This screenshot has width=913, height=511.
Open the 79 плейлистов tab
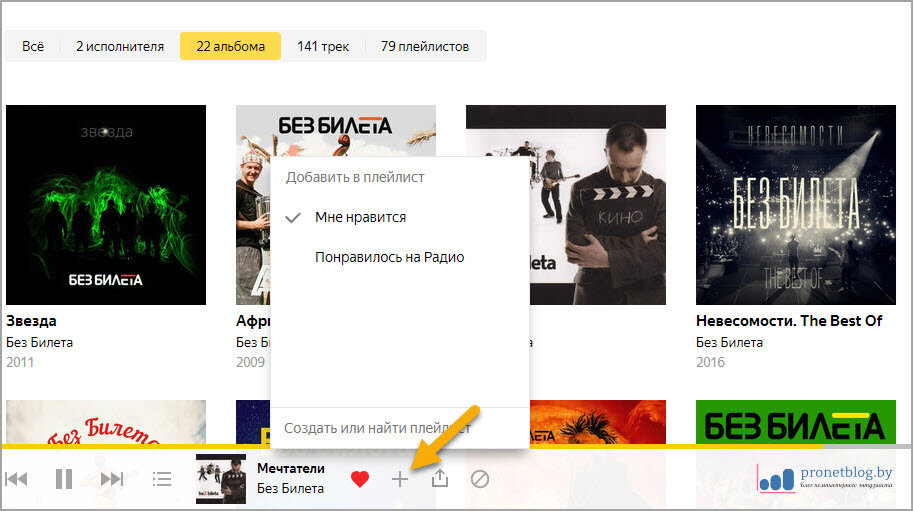(425, 46)
